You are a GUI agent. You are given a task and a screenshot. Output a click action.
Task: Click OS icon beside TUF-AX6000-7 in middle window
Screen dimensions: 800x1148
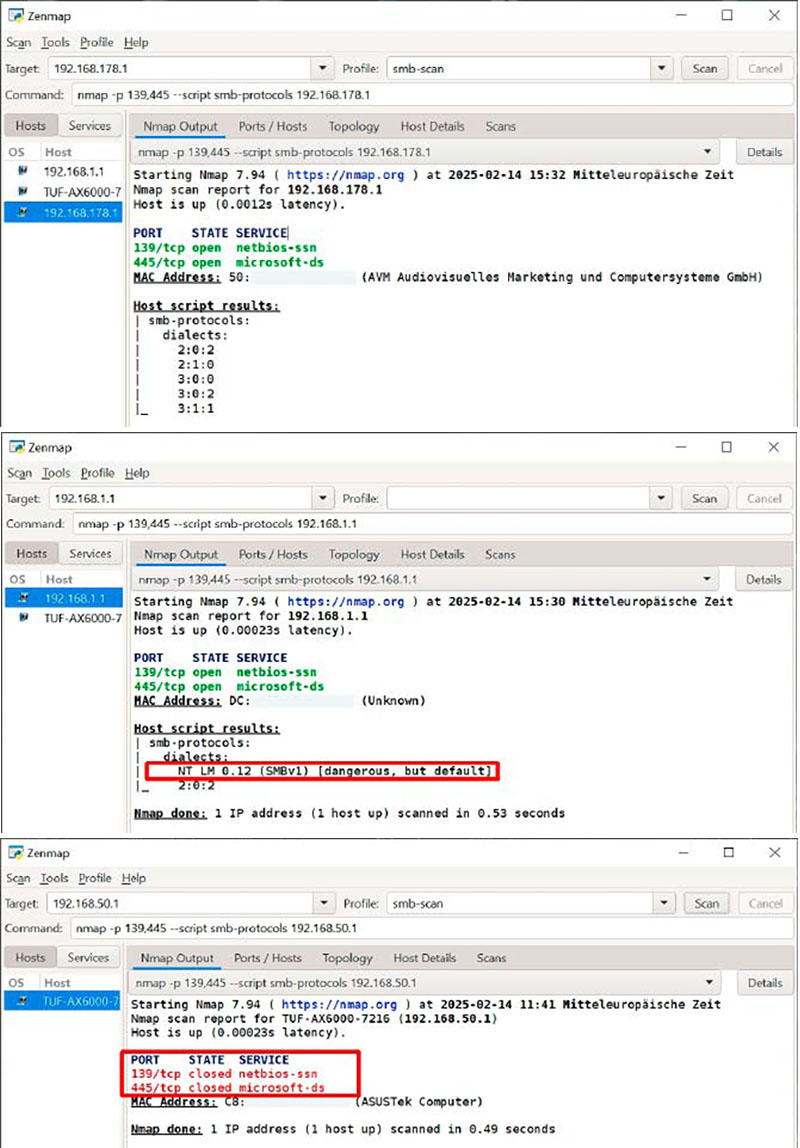click(x=23, y=618)
